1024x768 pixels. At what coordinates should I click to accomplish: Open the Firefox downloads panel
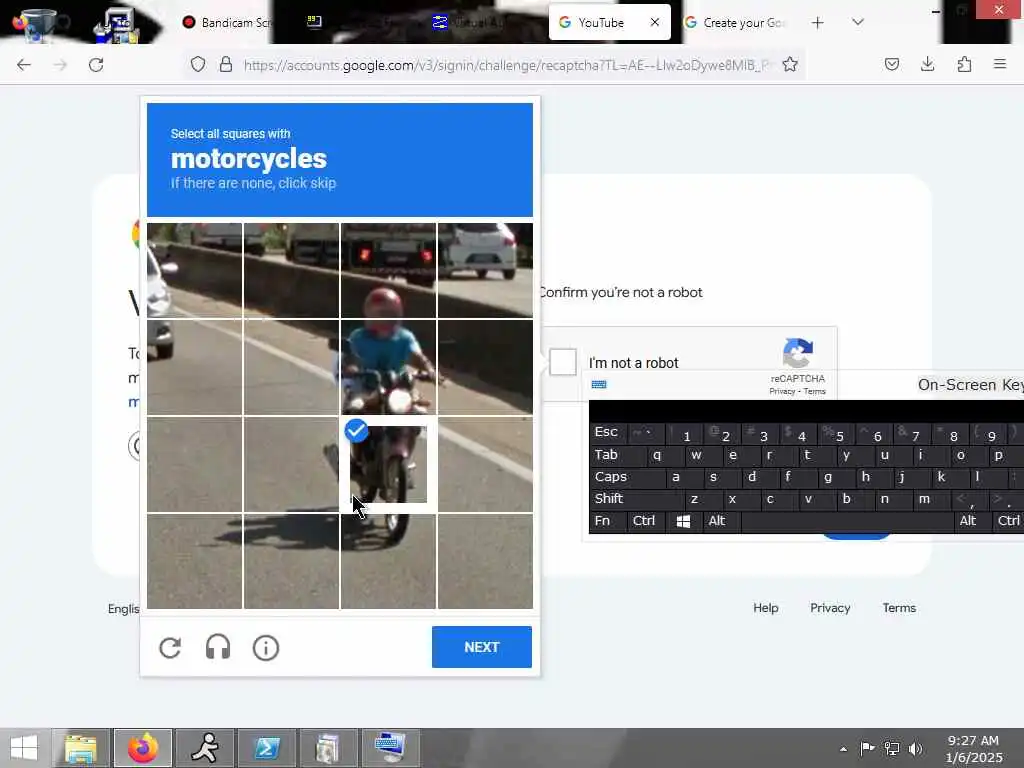(927, 64)
